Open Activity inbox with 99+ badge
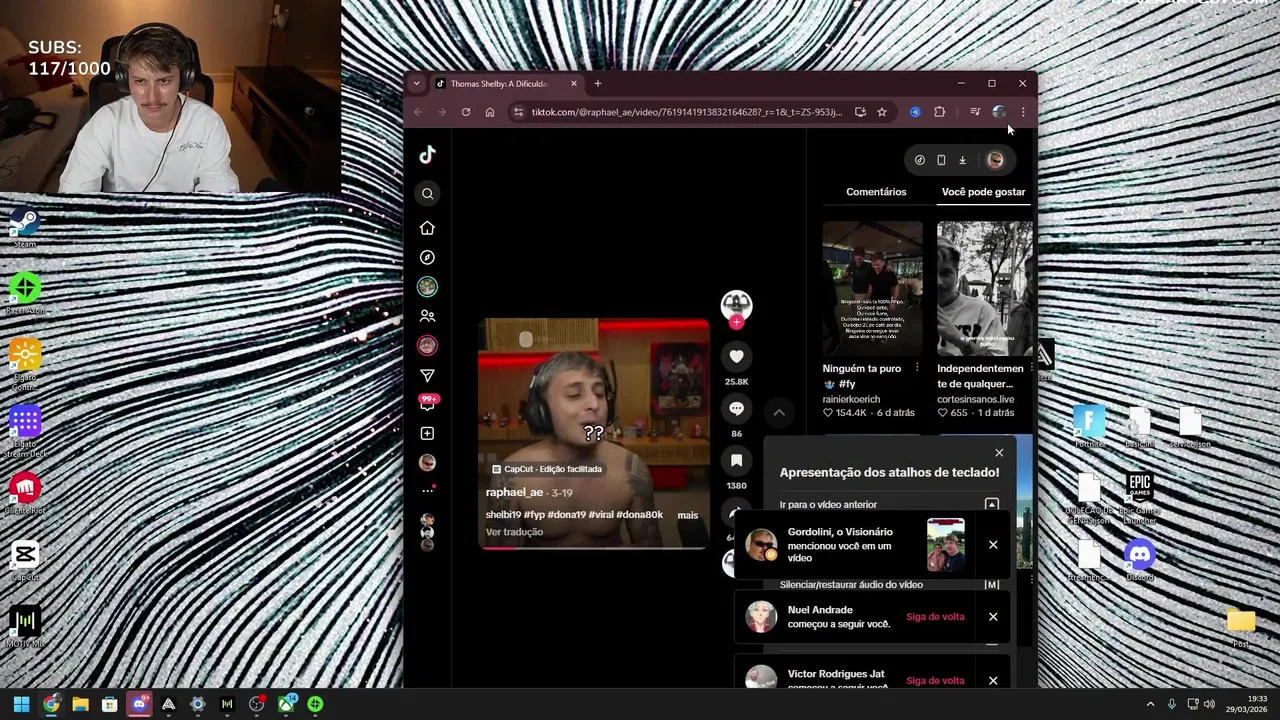This screenshot has height=720, width=1280. point(428,403)
